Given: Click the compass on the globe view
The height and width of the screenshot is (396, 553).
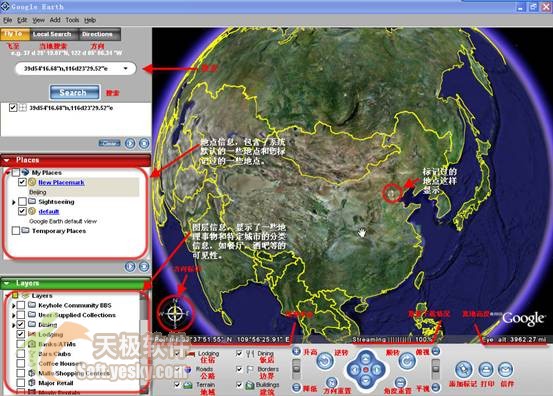Looking at the screenshot, I should pos(175,313).
